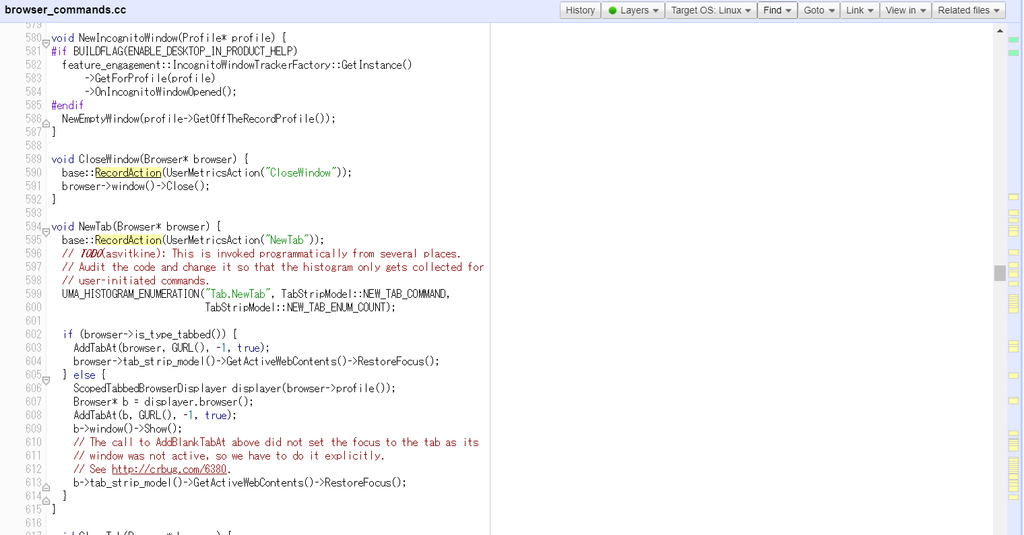Click highlighted RecordAction on line 590
The height and width of the screenshot is (535, 1024).
(128, 172)
